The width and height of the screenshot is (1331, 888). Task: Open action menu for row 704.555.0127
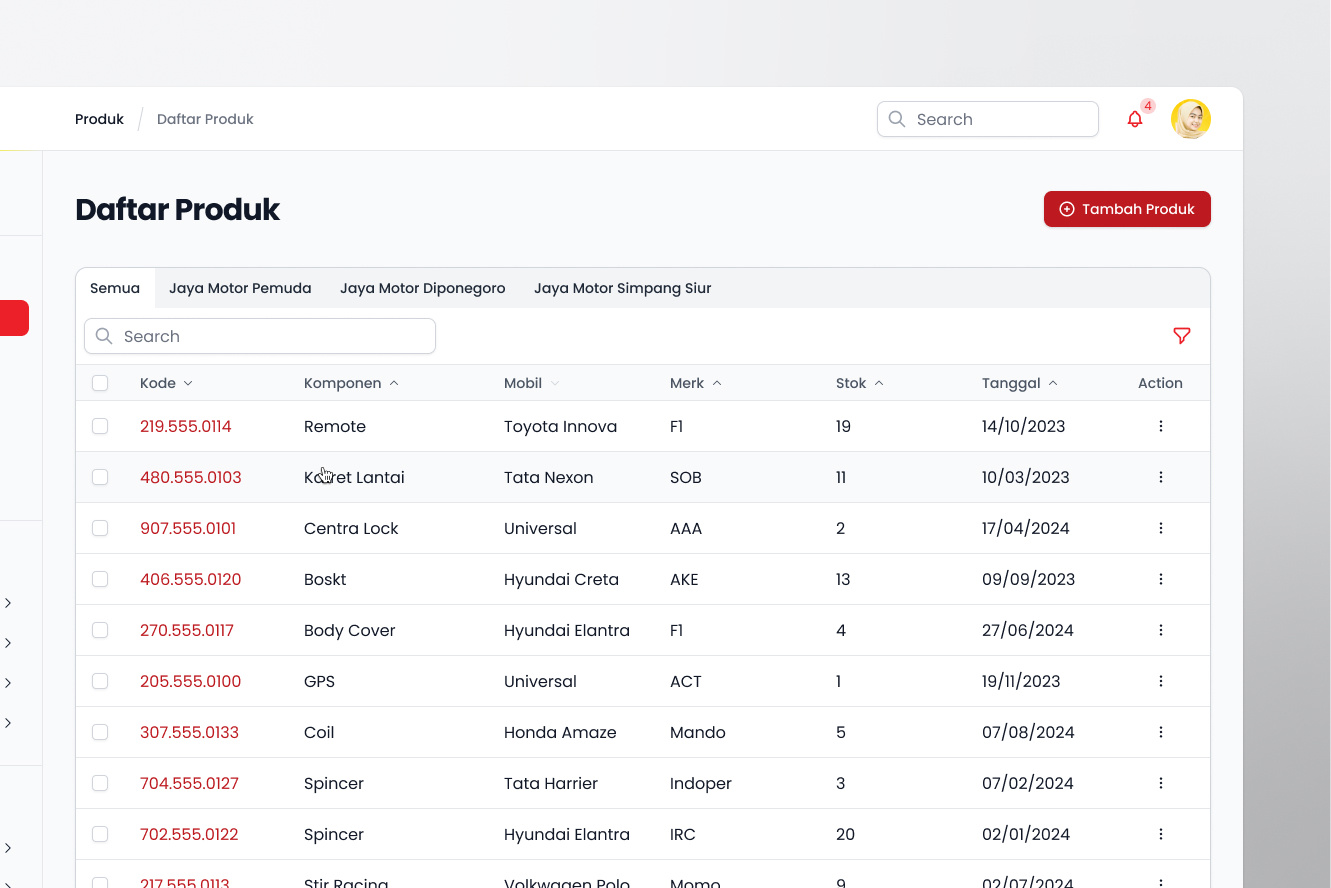(1161, 783)
